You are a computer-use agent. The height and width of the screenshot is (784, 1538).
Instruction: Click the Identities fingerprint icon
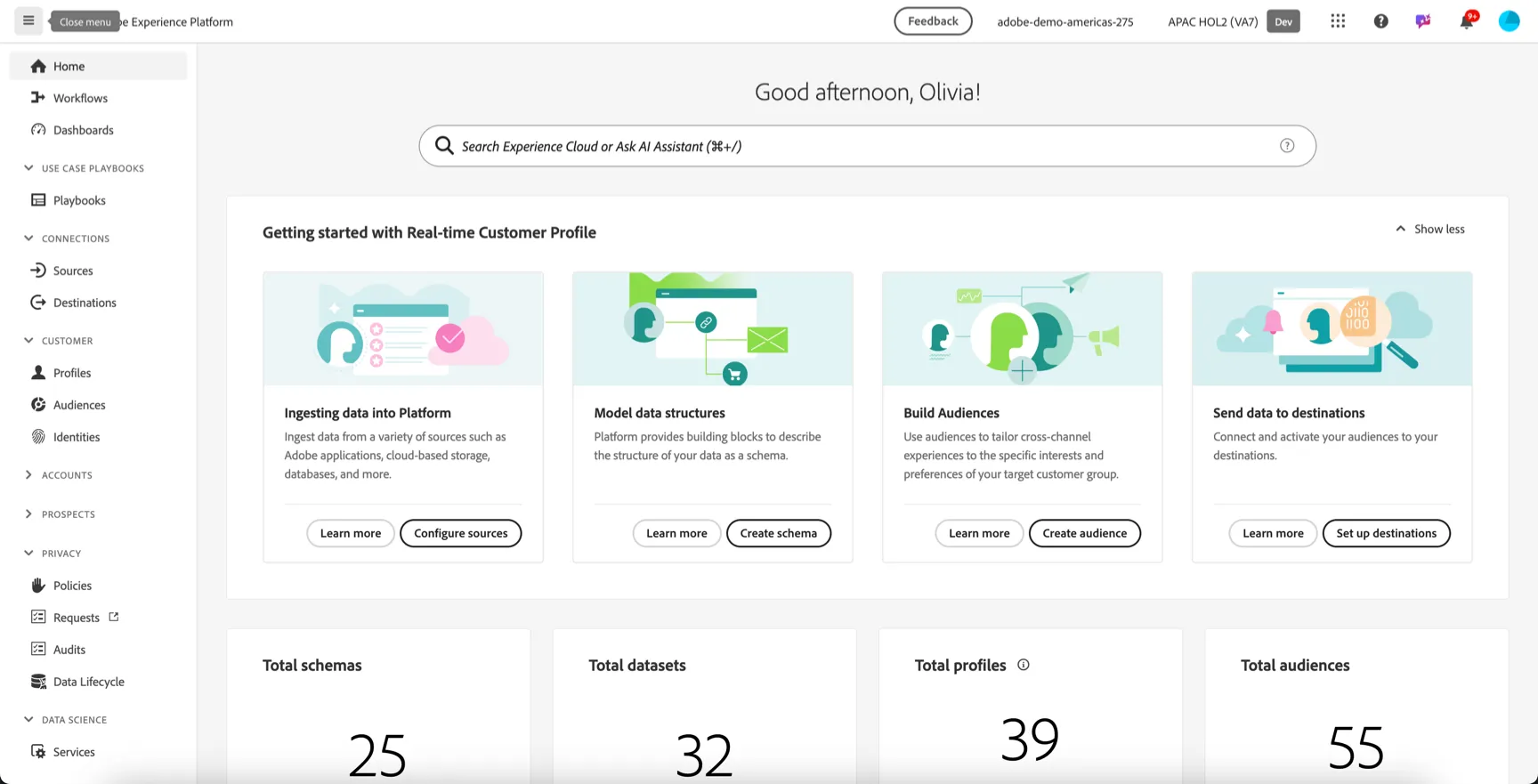point(38,437)
